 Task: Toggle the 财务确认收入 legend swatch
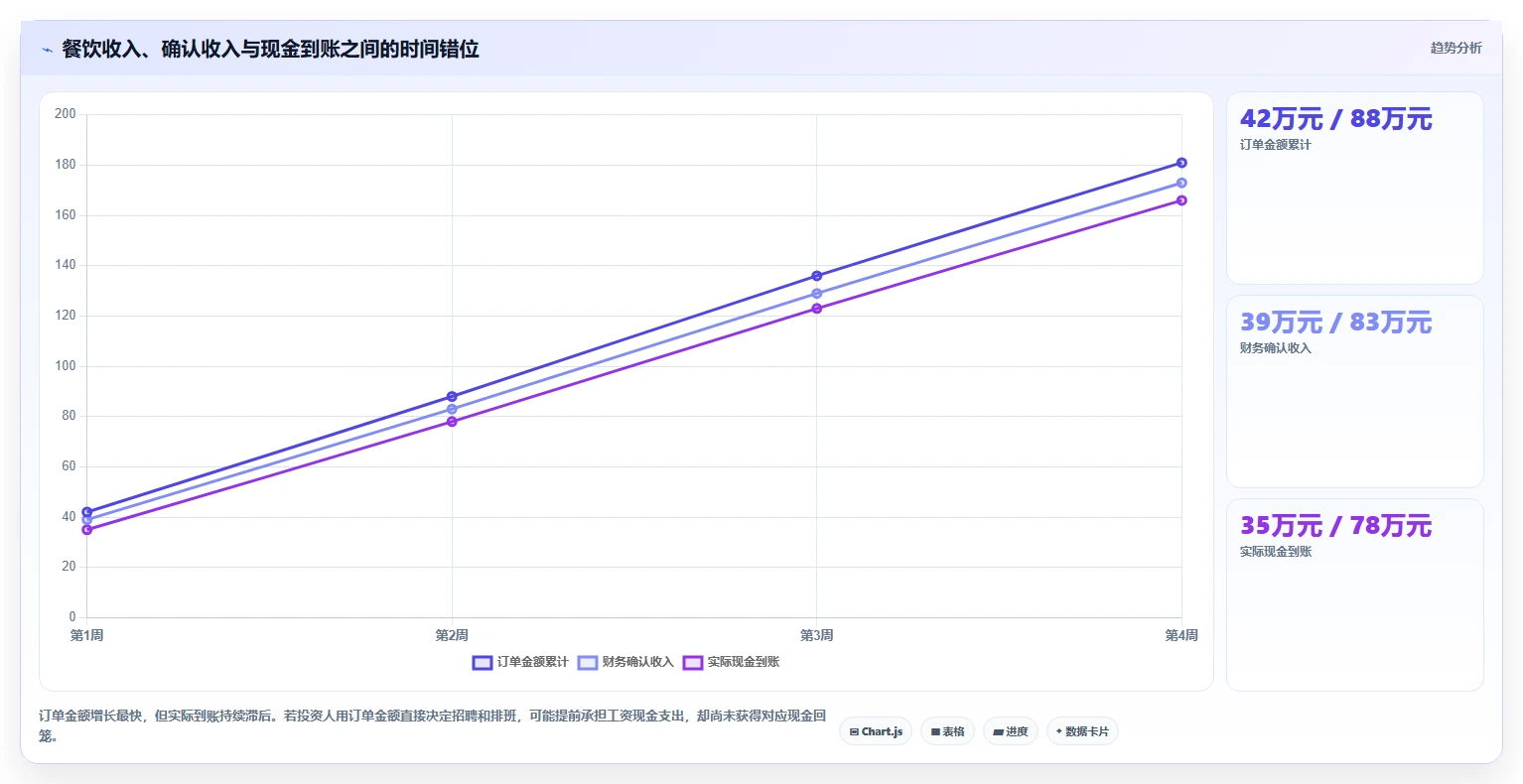(x=588, y=662)
